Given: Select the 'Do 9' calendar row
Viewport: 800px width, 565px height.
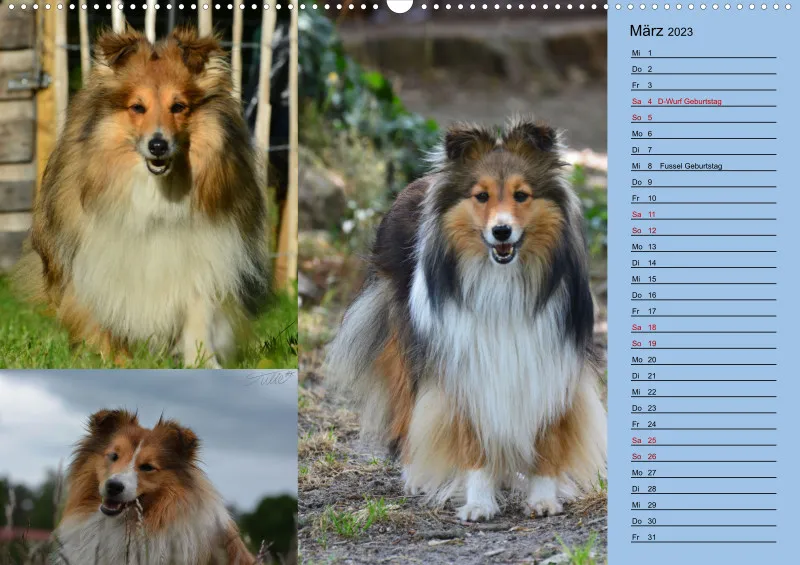Looking at the screenshot, I should pos(703,182).
